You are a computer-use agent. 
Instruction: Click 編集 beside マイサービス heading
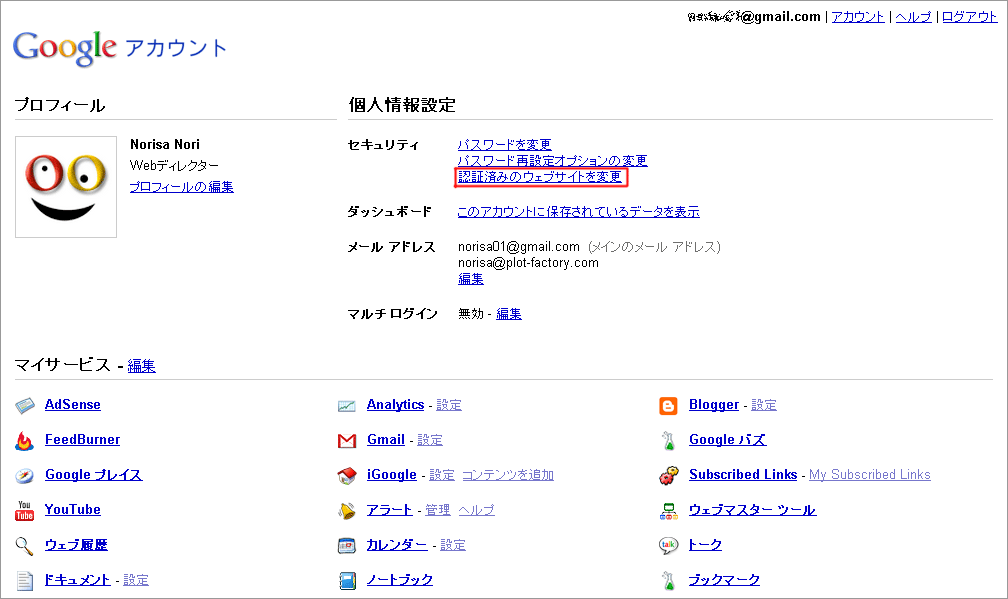[x=141, y=366]
